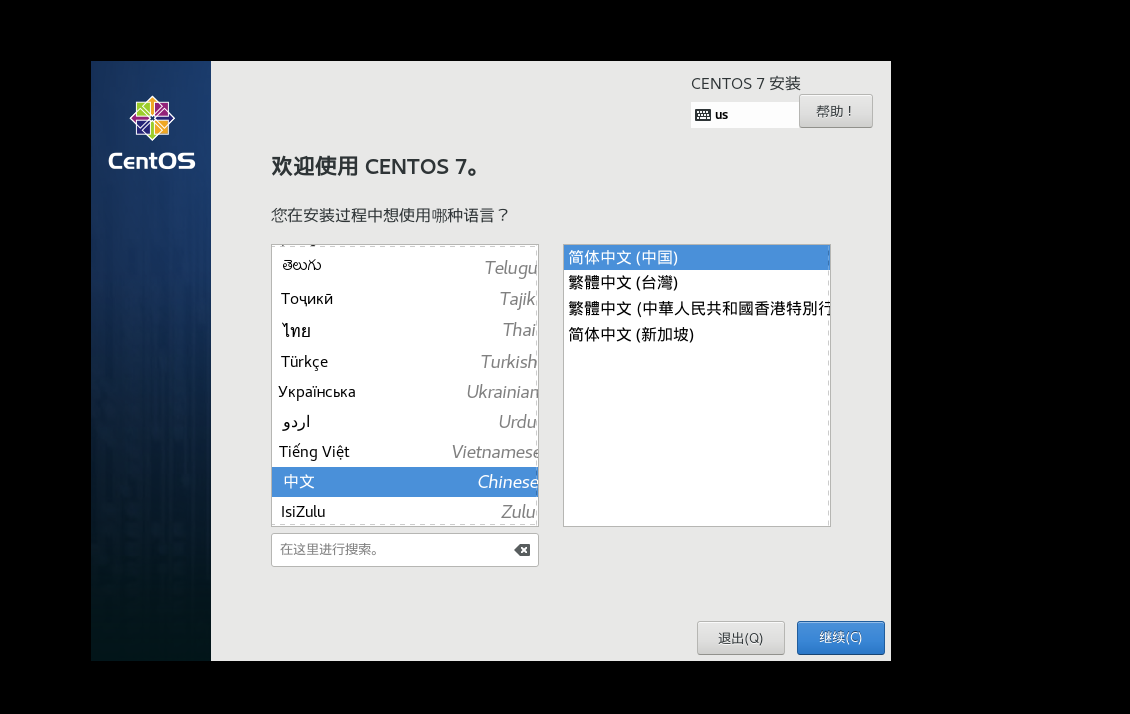Click the keyboard layout icon
Image resolution: width=1130 pixels, height=714 pixels.
[x=703, y=115]
